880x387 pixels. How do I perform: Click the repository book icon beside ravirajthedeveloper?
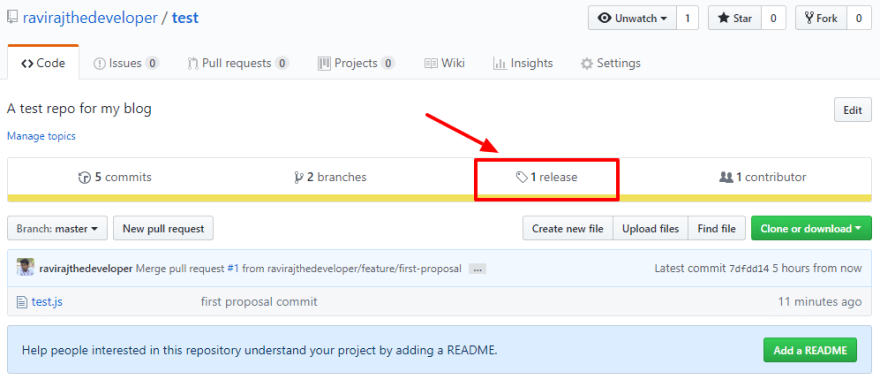pyautogui.click(x=12, y=18)
